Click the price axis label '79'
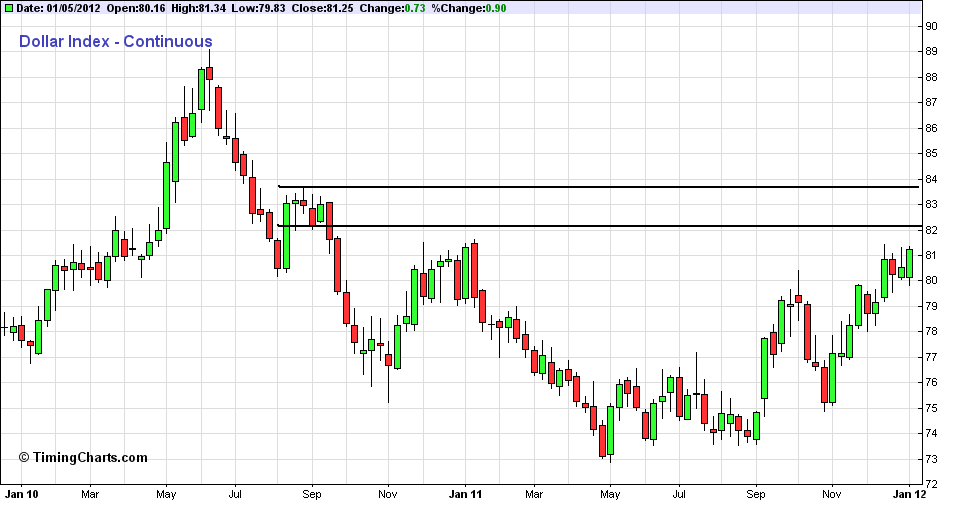 [931, 306]
